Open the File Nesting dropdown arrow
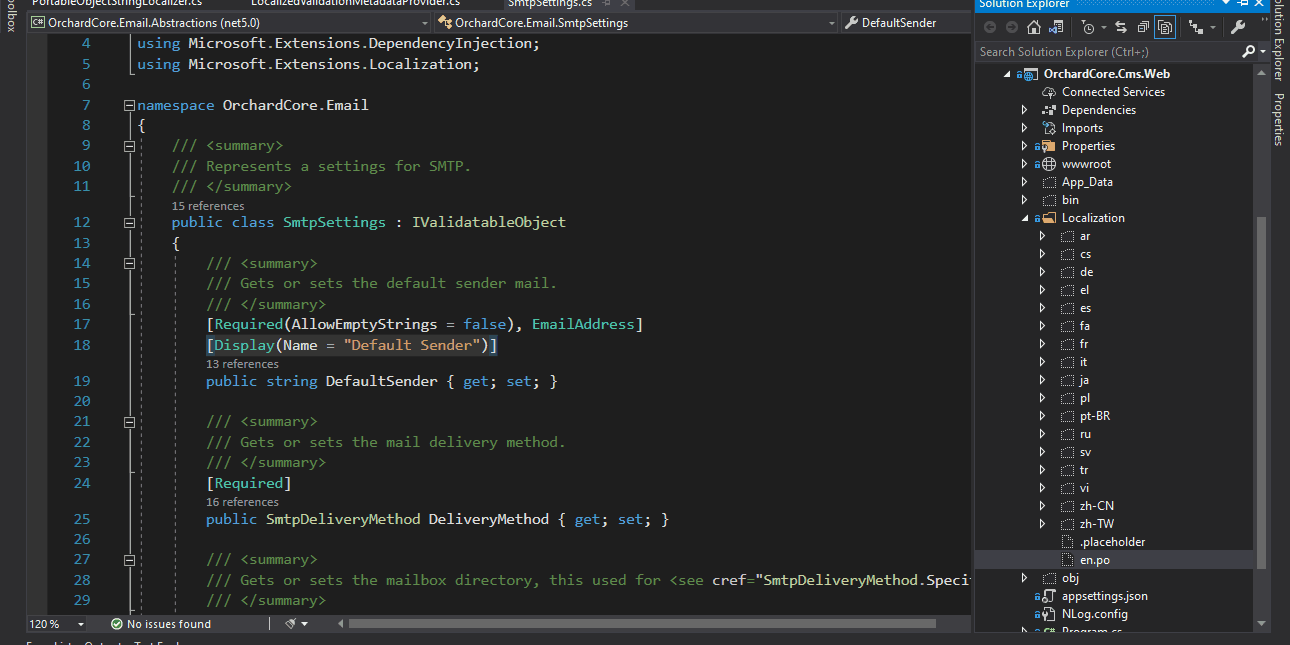Image resolution: width=1290 pixels, height=645 pixels. point(1213,28)
